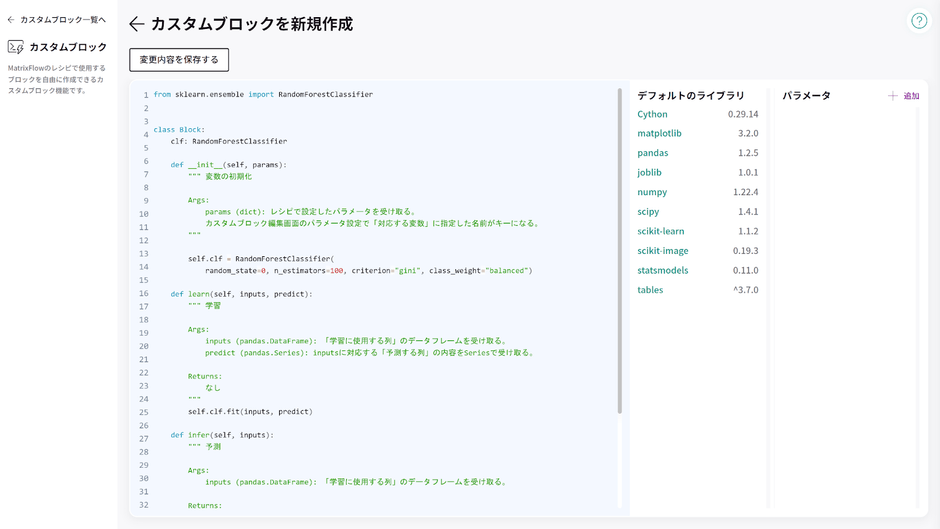Click the joblib library entry
940x529 pixels.
(x=649, y=172)
